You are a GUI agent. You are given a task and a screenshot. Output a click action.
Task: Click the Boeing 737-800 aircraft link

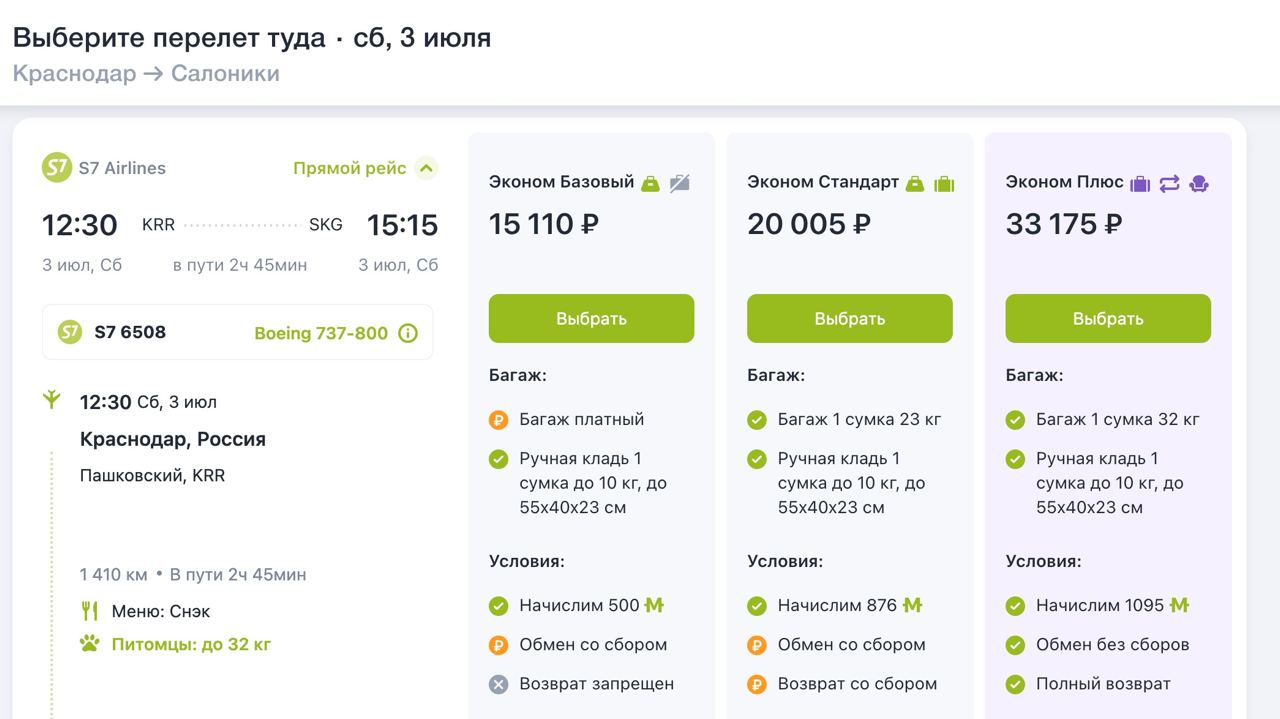click(x=321, y=333)
